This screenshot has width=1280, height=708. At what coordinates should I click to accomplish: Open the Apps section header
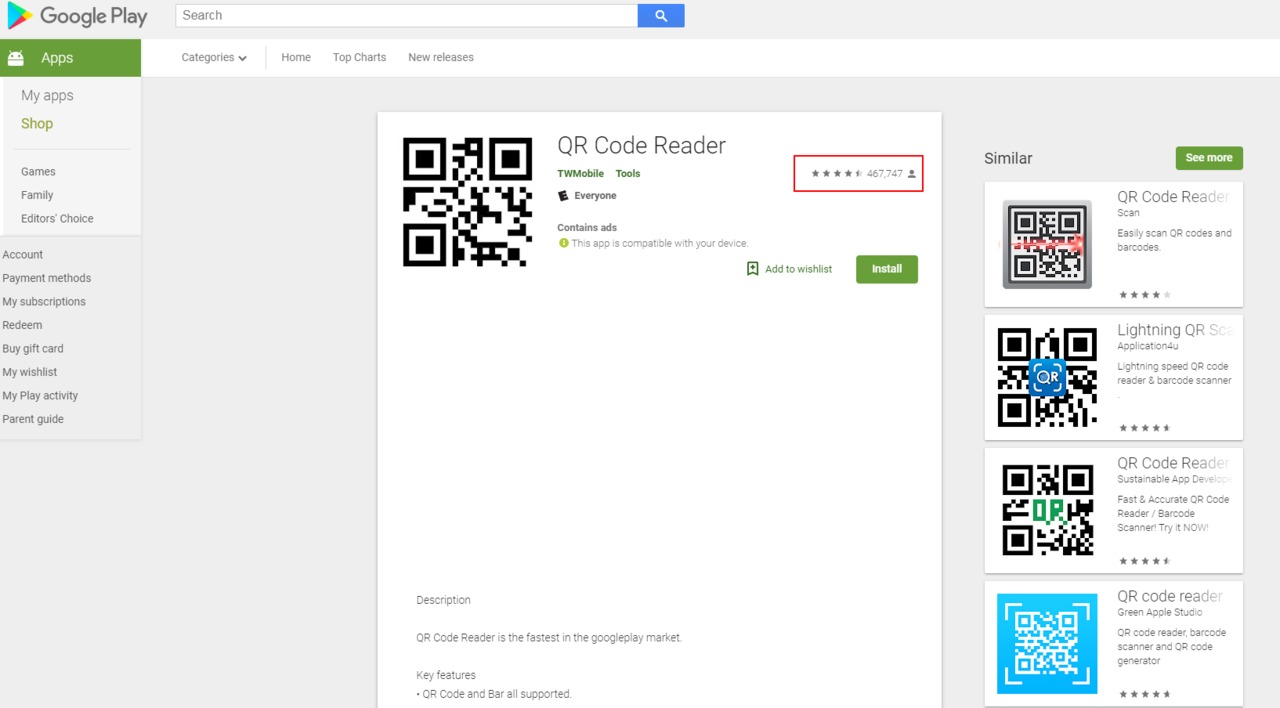tap(70, 58)
